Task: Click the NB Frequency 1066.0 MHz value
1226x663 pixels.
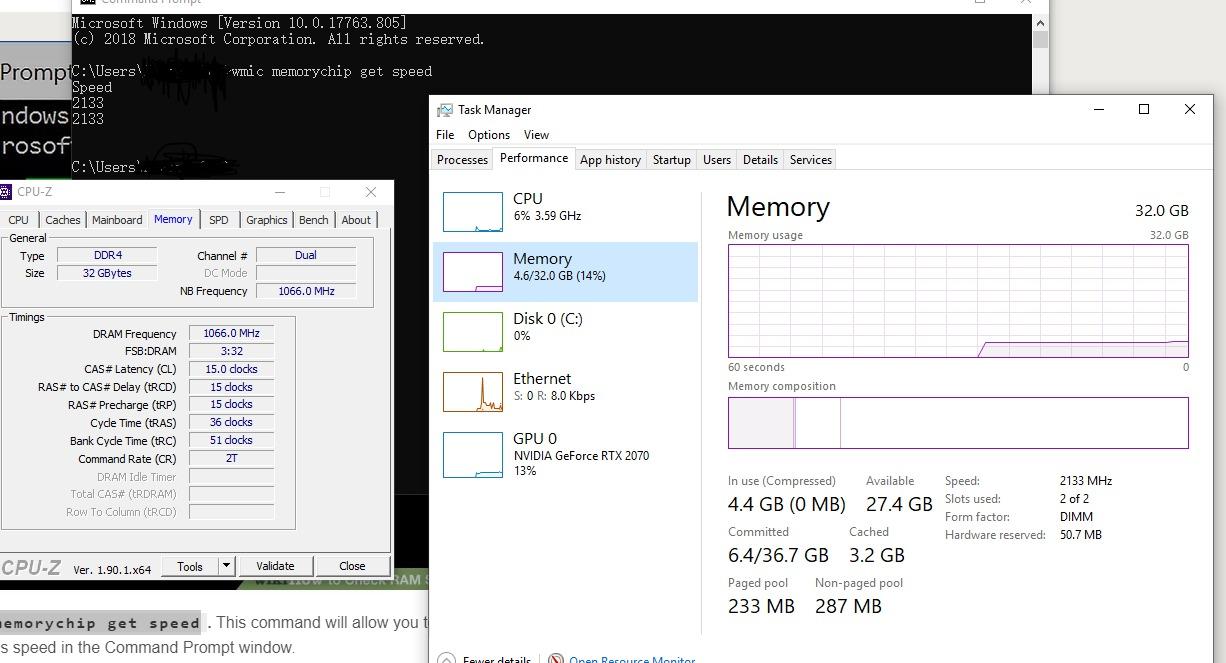Action: [x=306, y=291]
